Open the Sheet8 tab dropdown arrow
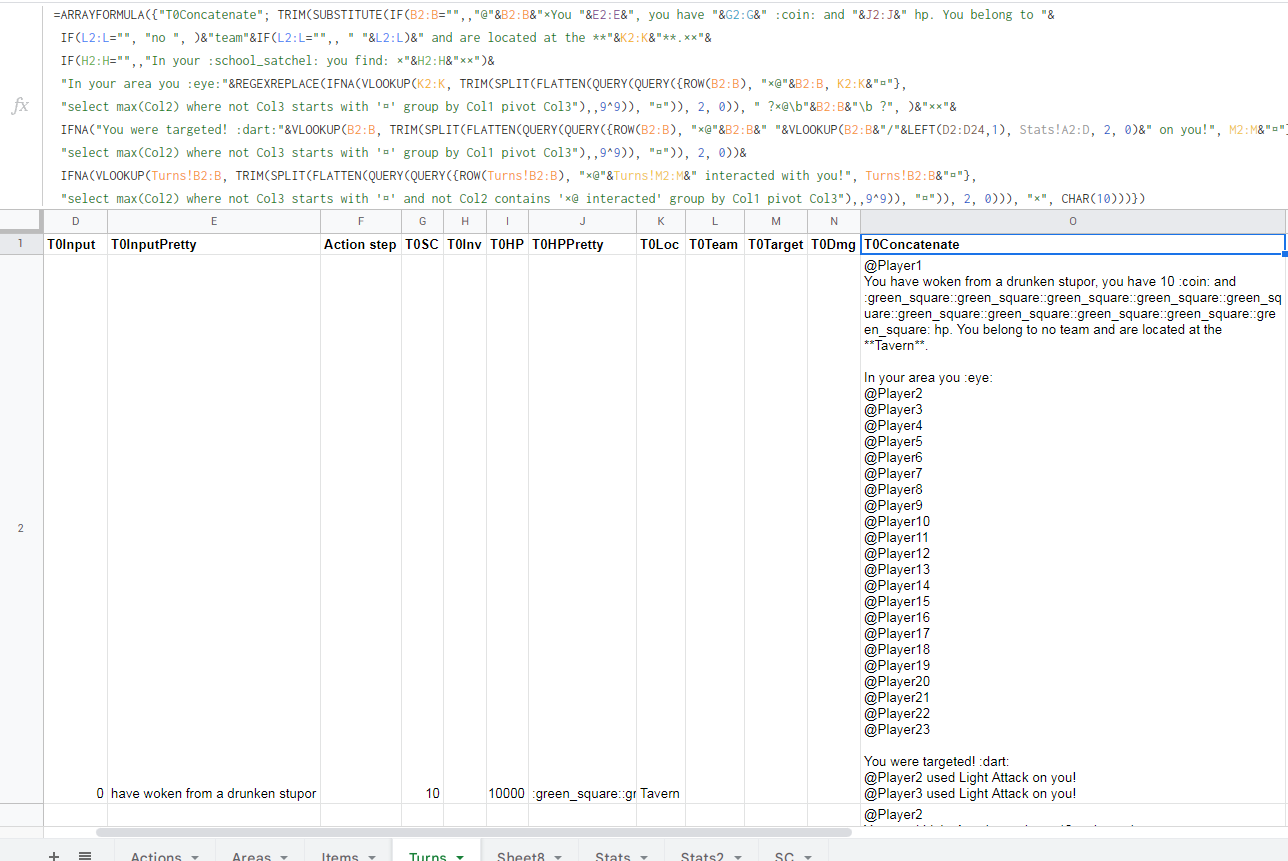The width and height of the screenshot is (1288, 861). point(557,857)
